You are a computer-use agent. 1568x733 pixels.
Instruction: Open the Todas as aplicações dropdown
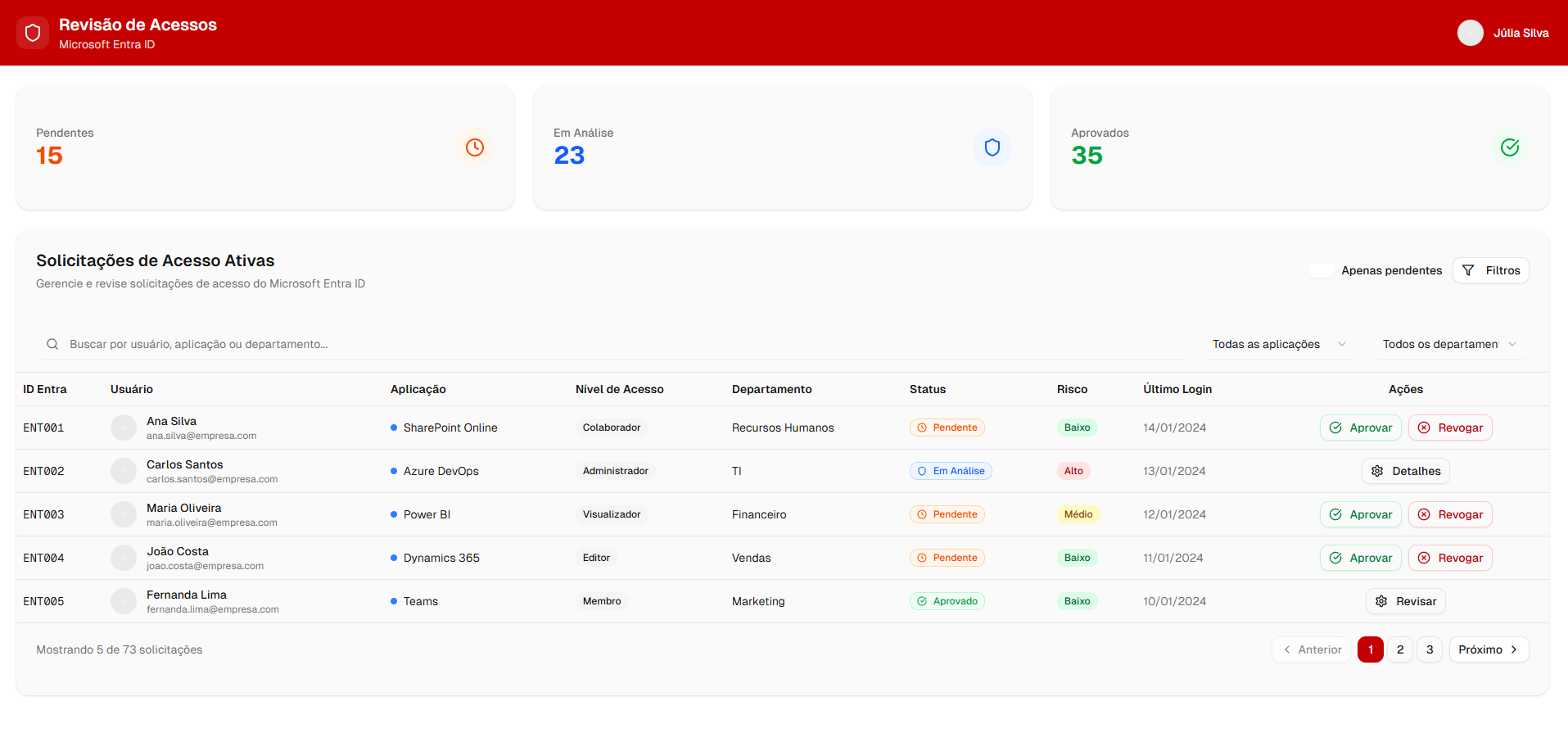1279,344
